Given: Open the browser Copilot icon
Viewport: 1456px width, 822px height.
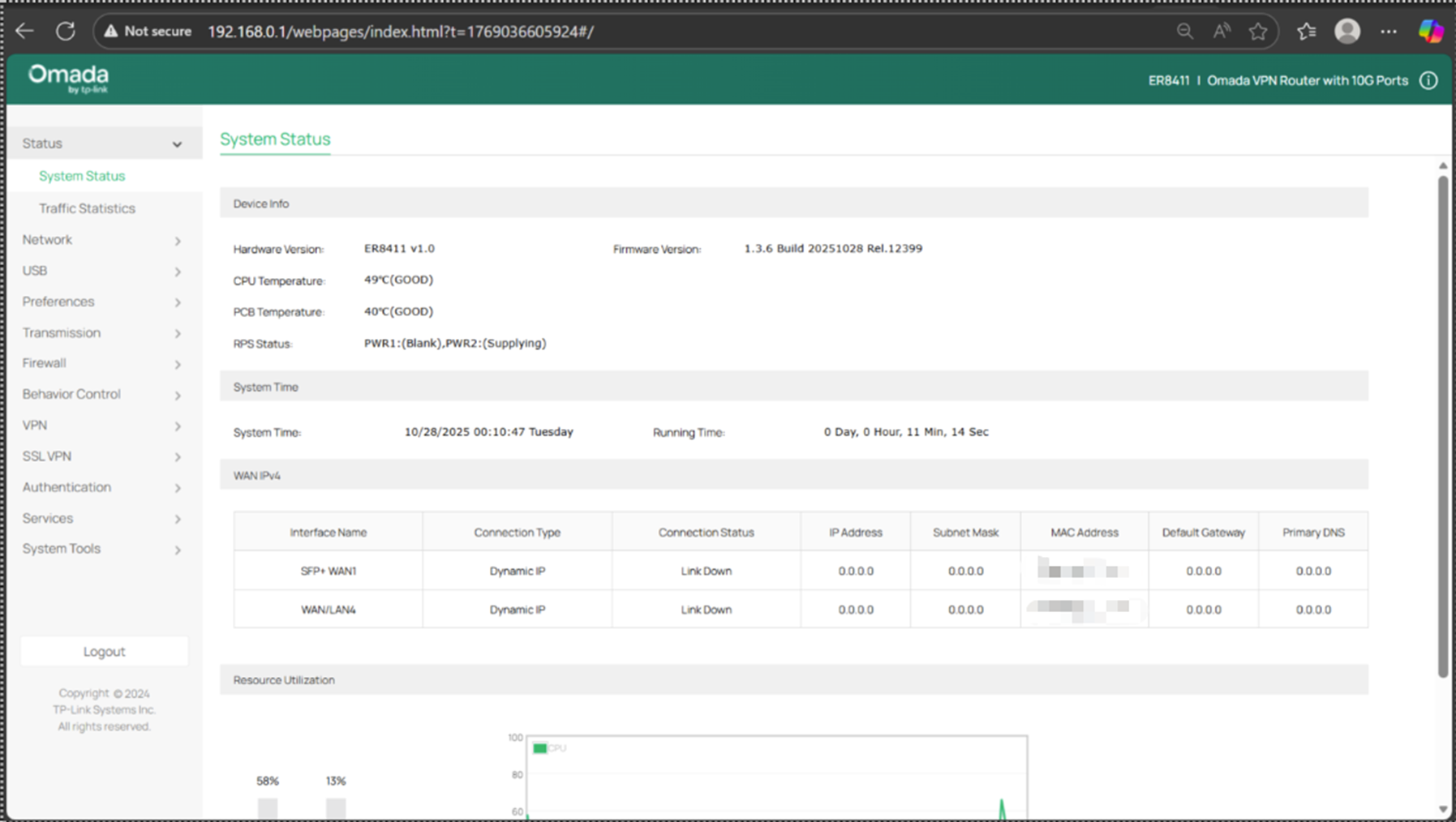Looking at the screenshot, I should (x=1429, y=31).
